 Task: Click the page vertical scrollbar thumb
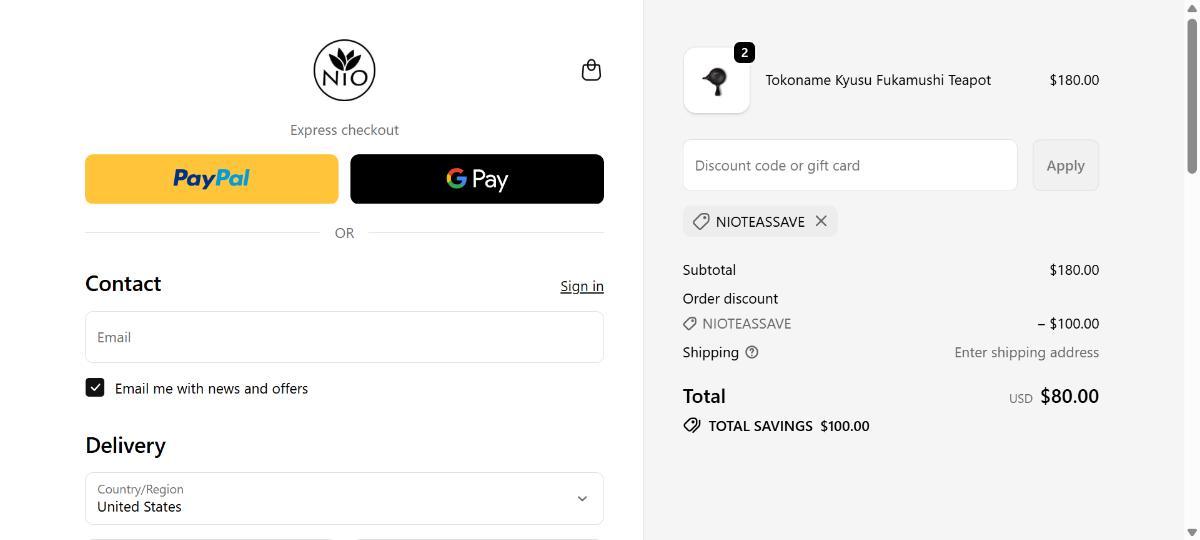(x=1191, y=95)
